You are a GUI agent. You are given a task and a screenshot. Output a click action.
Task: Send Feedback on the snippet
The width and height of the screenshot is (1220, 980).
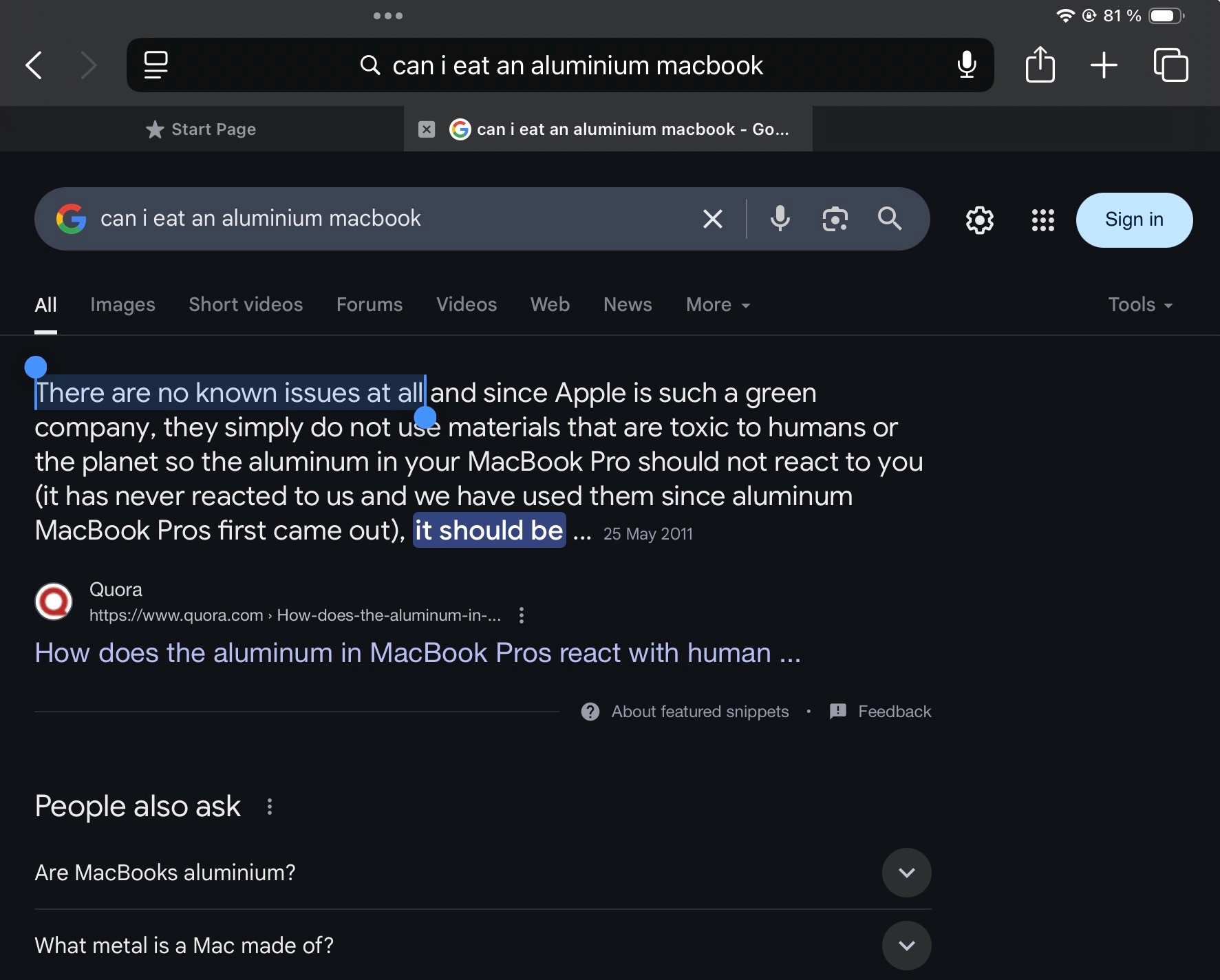895,712
